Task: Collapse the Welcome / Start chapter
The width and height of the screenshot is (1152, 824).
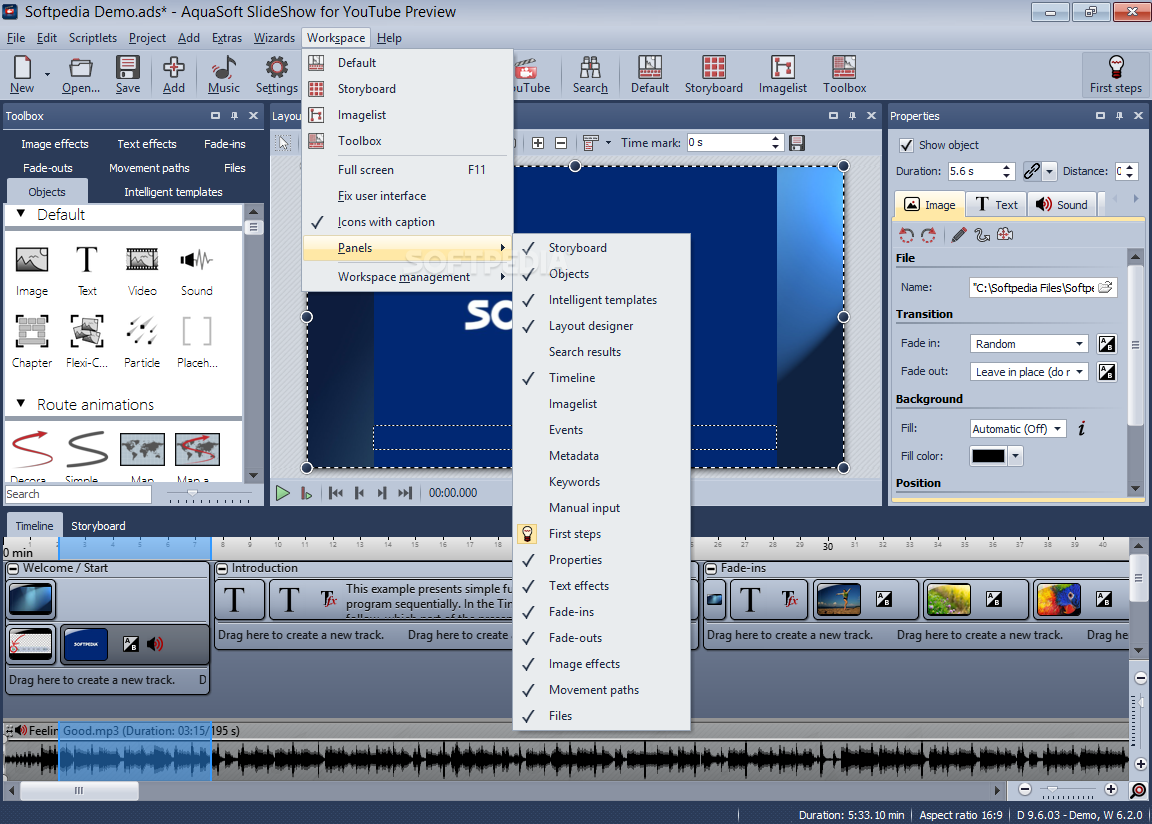Action: 13,568
